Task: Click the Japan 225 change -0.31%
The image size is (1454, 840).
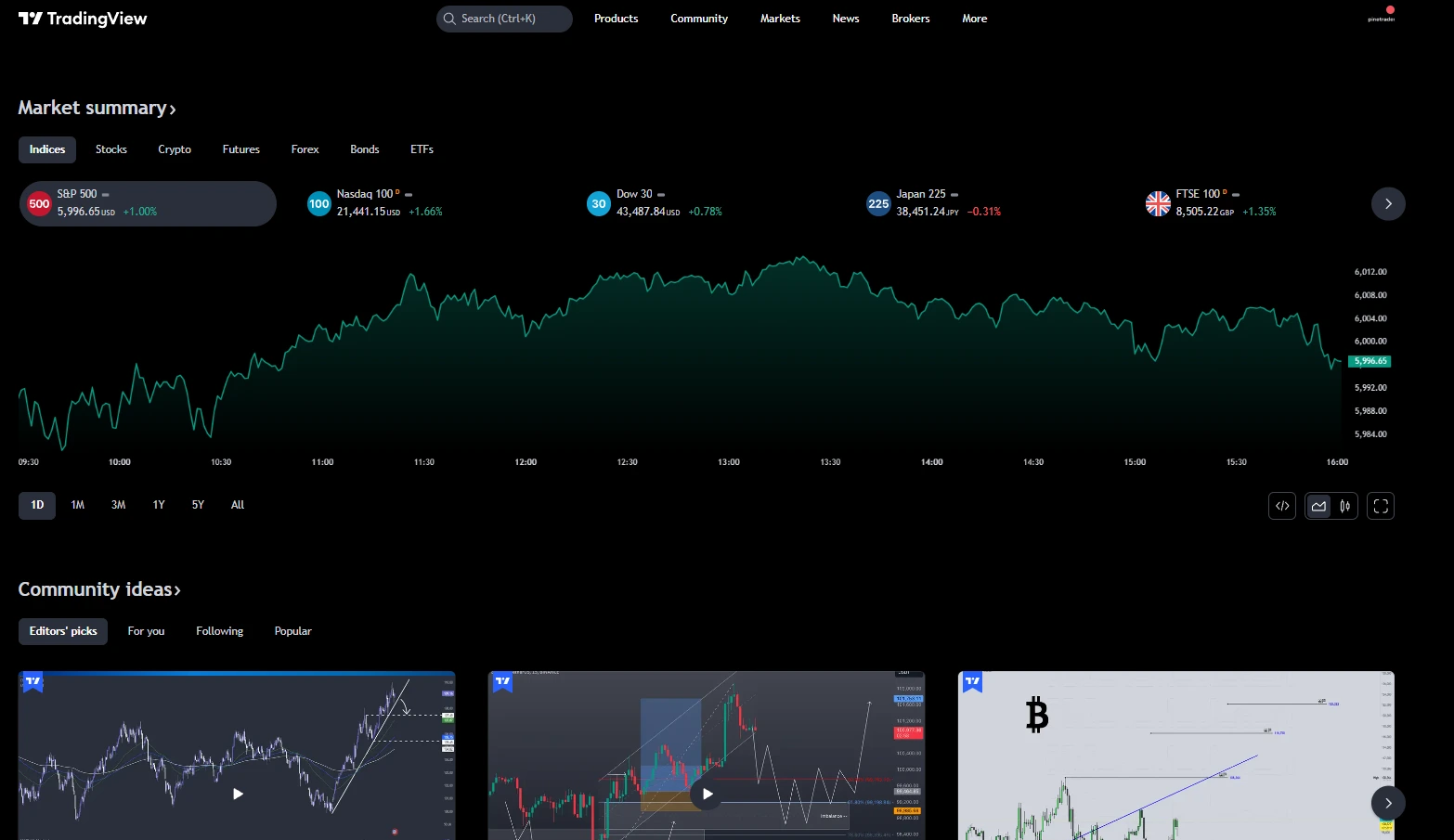Action: pos(984,212)
